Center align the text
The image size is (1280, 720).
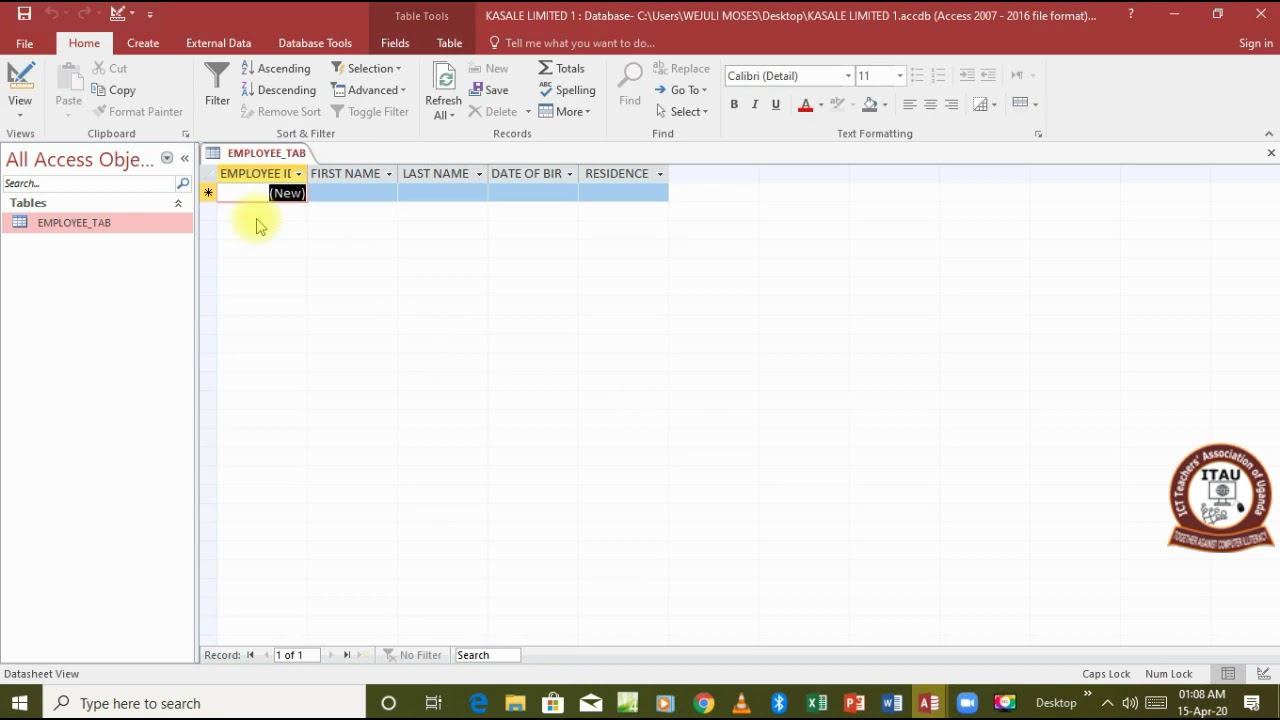[x=930, y=104]
